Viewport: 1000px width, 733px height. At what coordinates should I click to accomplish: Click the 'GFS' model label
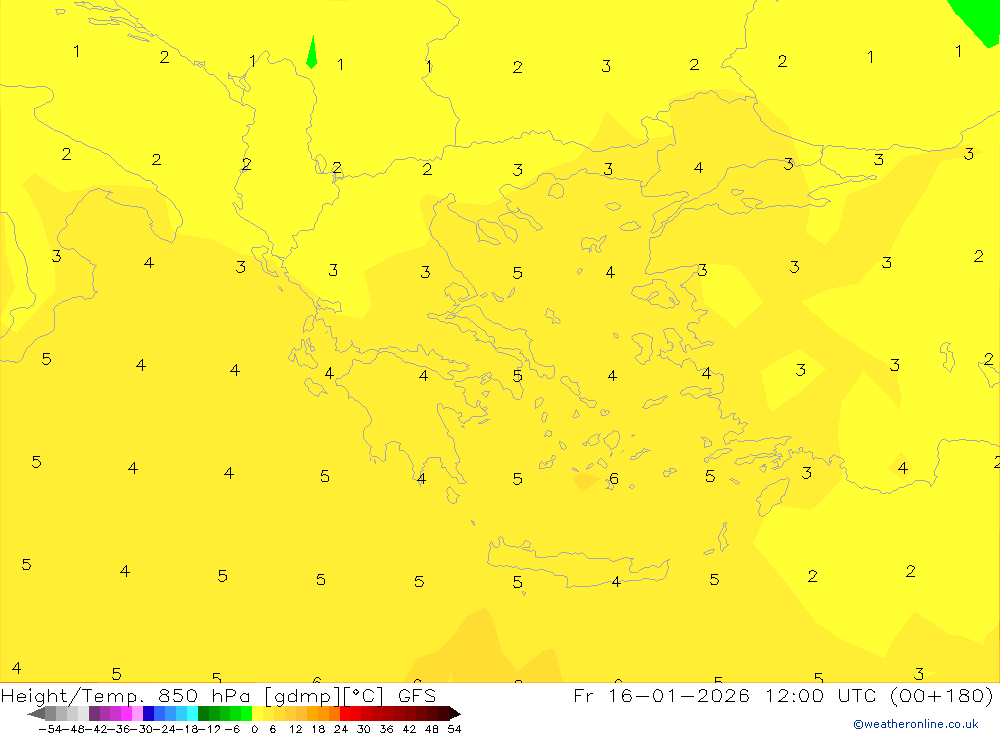pyautogui.click(x=417, y=695)
